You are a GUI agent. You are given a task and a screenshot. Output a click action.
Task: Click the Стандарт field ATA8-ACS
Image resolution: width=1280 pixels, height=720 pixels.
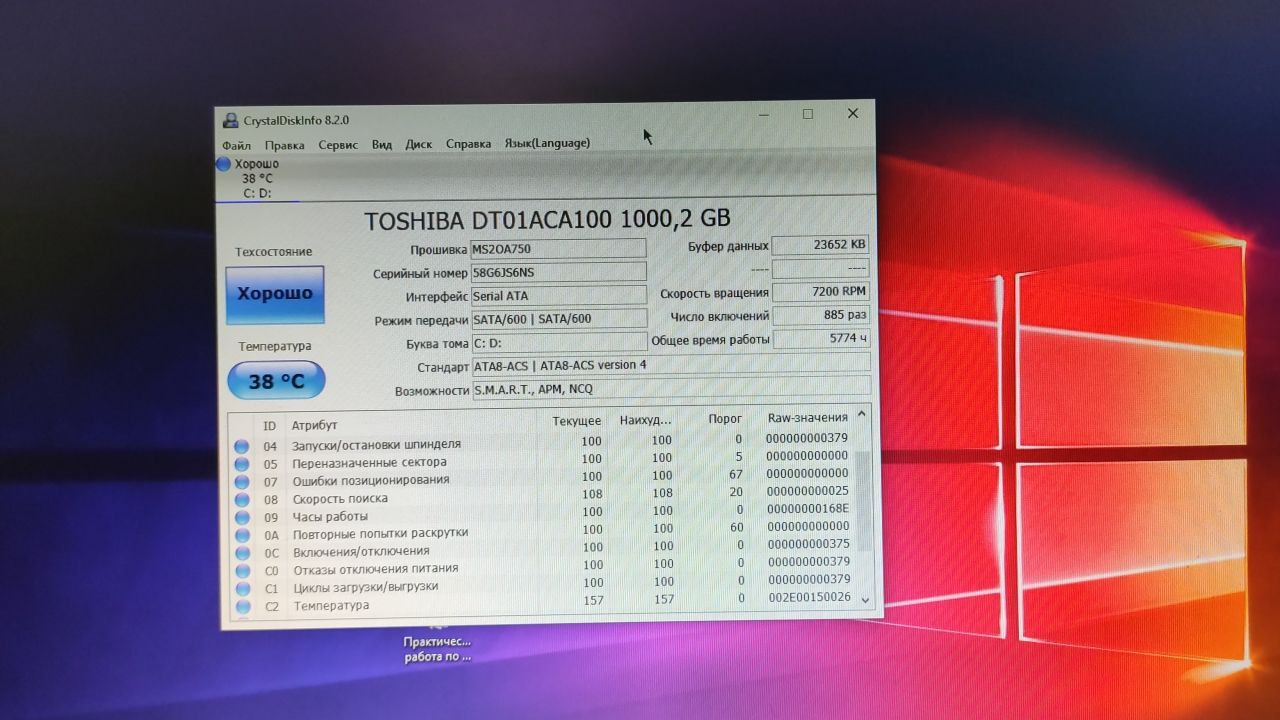tap(671, 364)
